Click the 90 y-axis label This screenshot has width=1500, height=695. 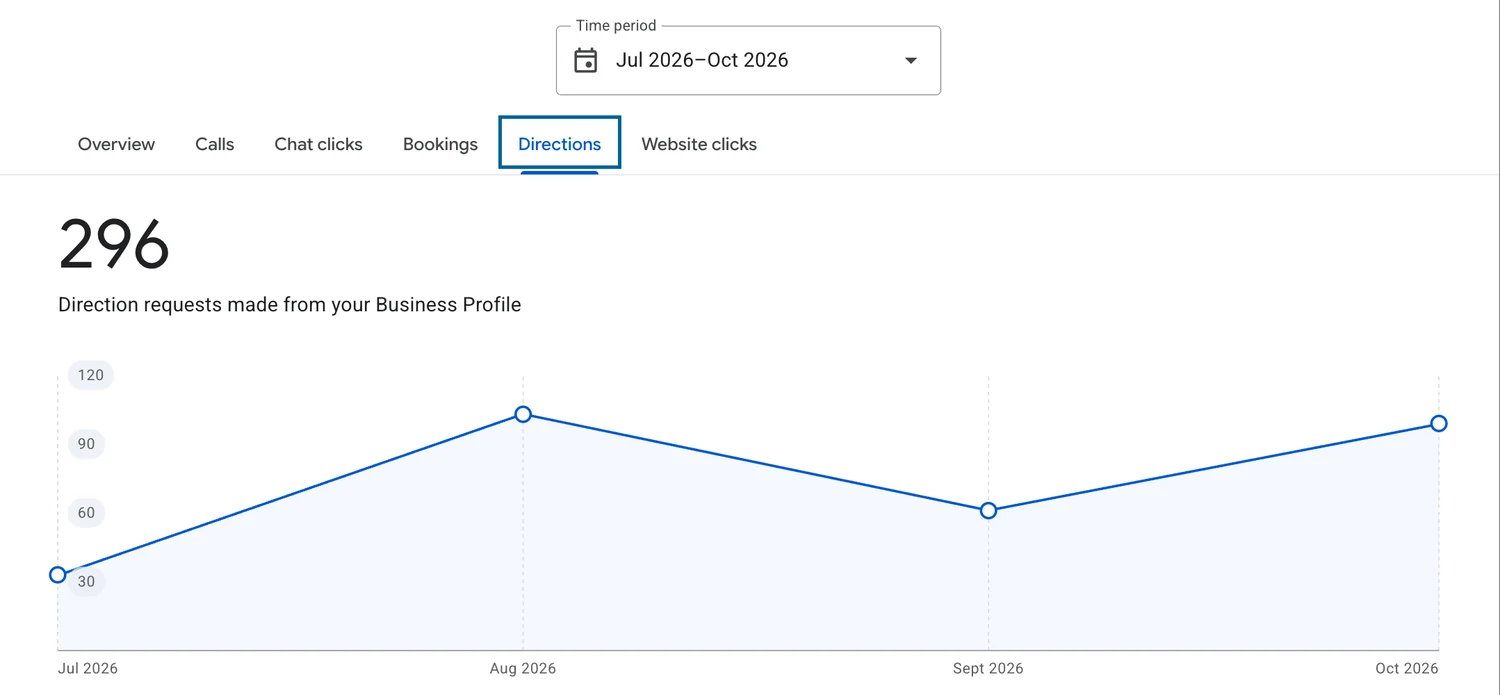[x=87, y=444]
